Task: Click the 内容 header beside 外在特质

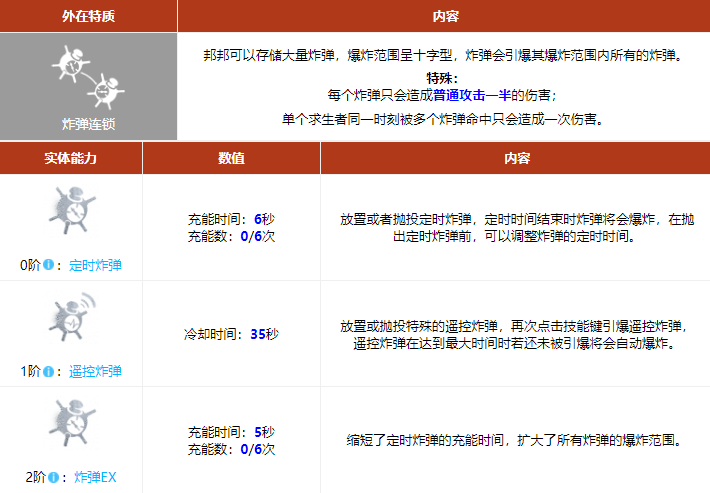Action: 444,16
